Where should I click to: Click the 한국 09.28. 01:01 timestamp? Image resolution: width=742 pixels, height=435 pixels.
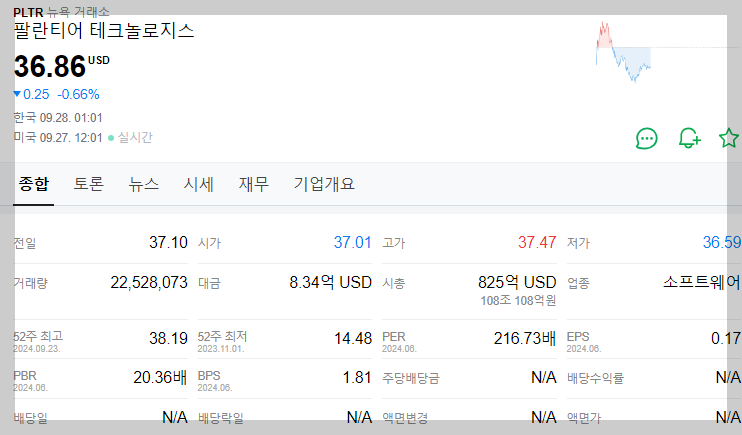pyautogui.click(x=58, y=117)
